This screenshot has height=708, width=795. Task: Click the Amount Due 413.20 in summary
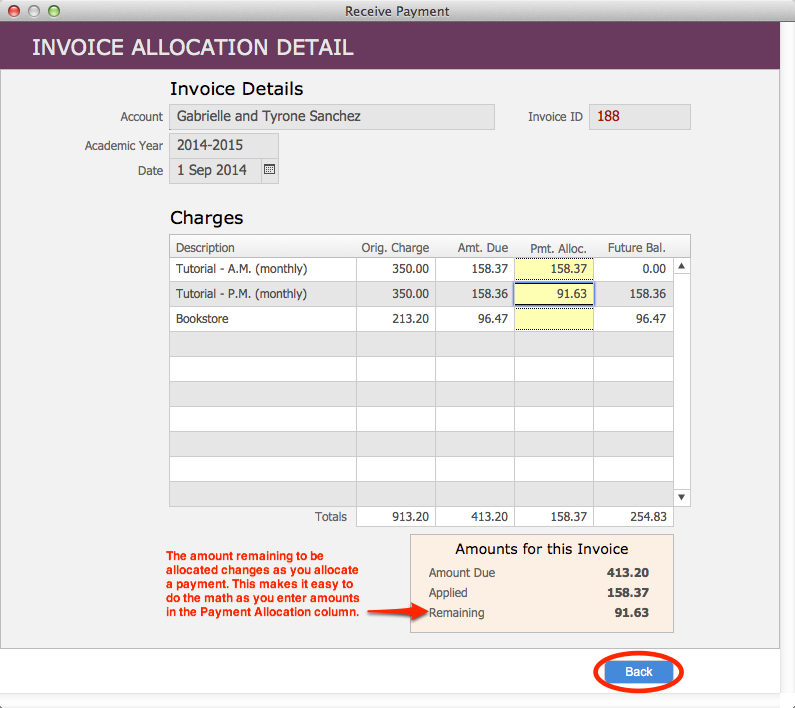point(628,573)
